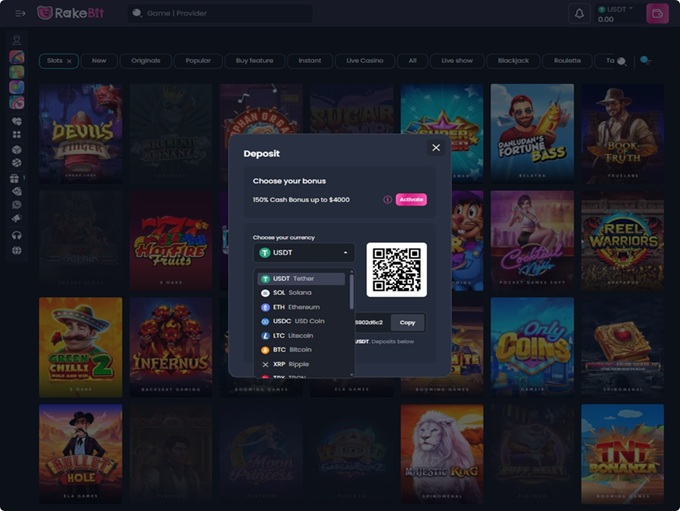Screen dimensions: 680x511
Task: Switch to the Live Casino tab
Action: click(365, 61)
